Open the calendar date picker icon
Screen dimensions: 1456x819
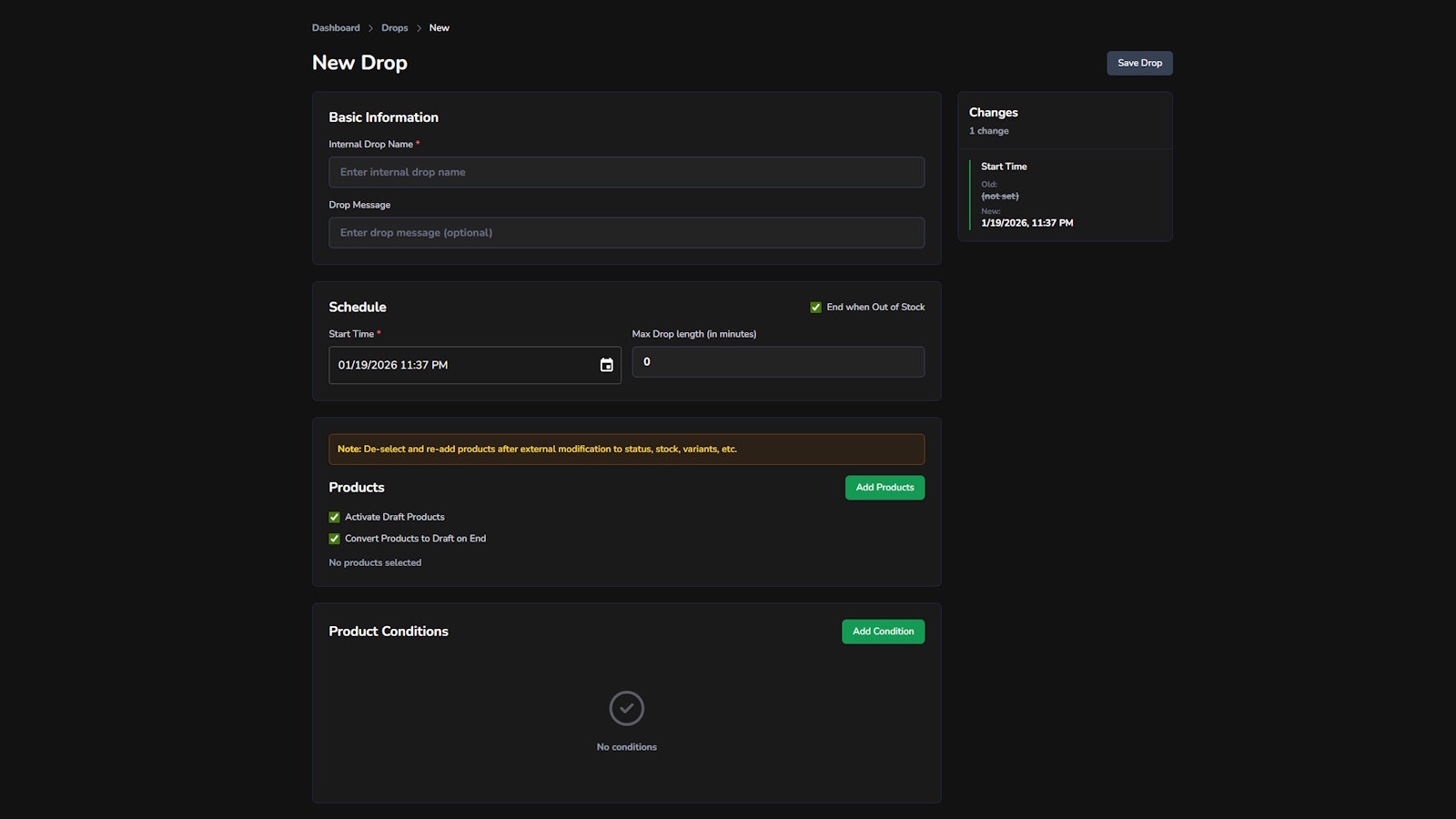pyautogui.click(x=606, y=364)
